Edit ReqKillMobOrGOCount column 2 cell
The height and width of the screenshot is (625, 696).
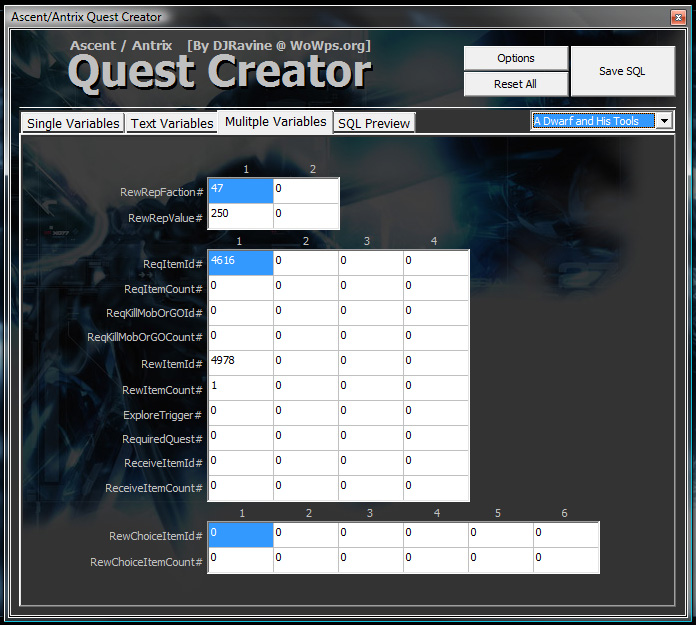click(306, 338)
